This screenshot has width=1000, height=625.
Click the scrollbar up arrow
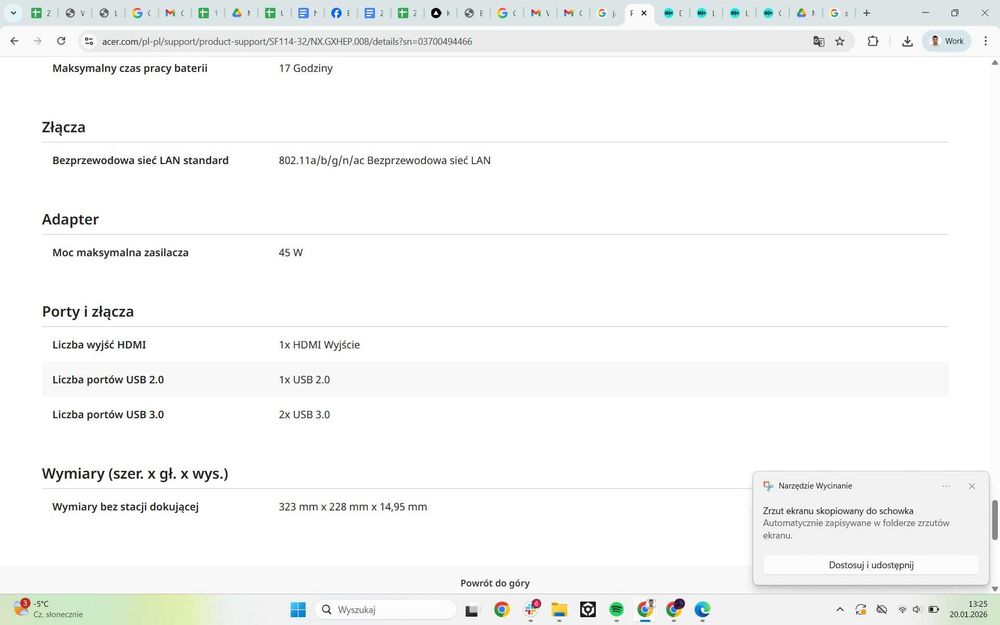(x=994, y=62)
